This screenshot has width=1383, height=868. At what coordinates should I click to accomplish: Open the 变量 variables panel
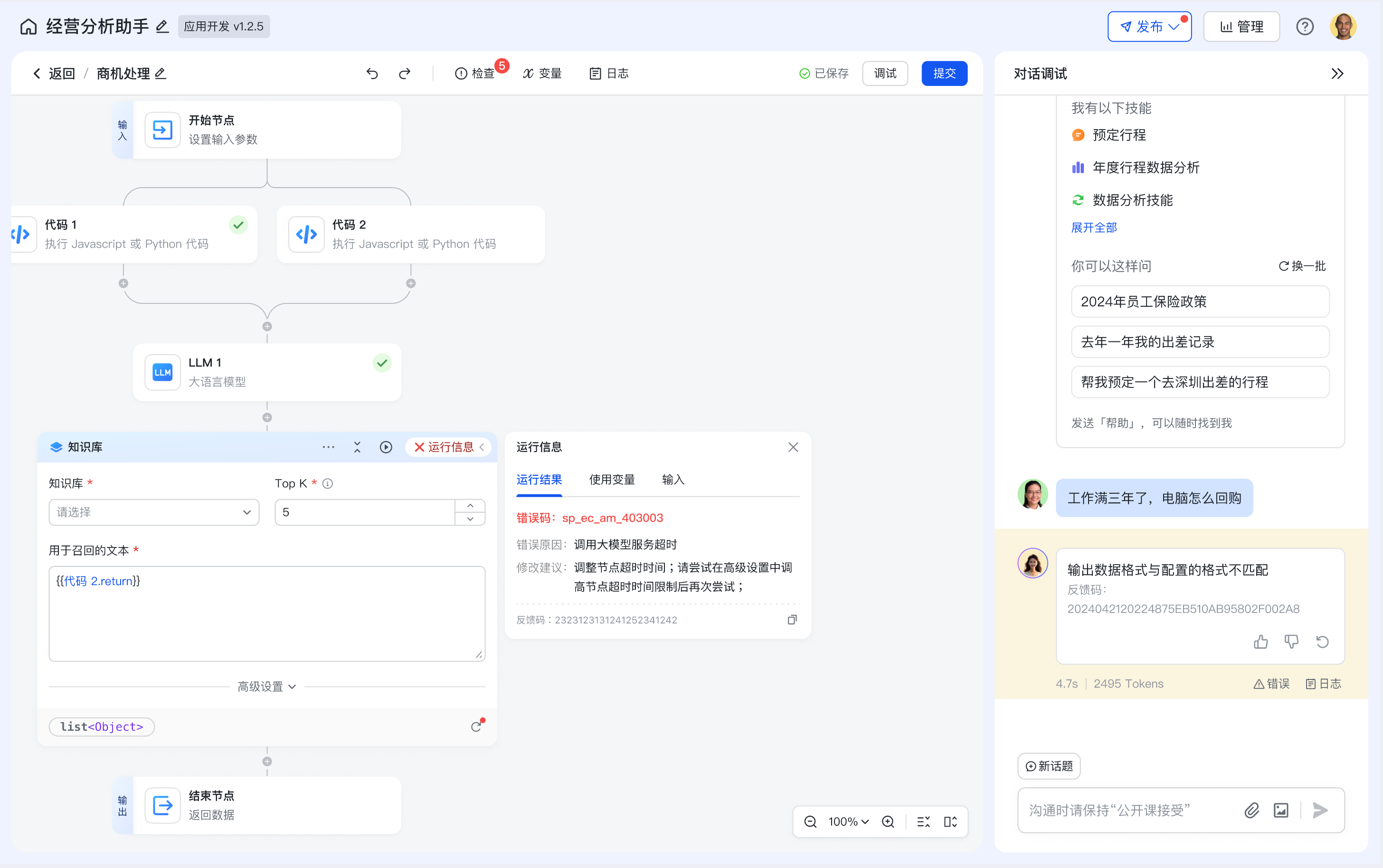tap(542, 74)
